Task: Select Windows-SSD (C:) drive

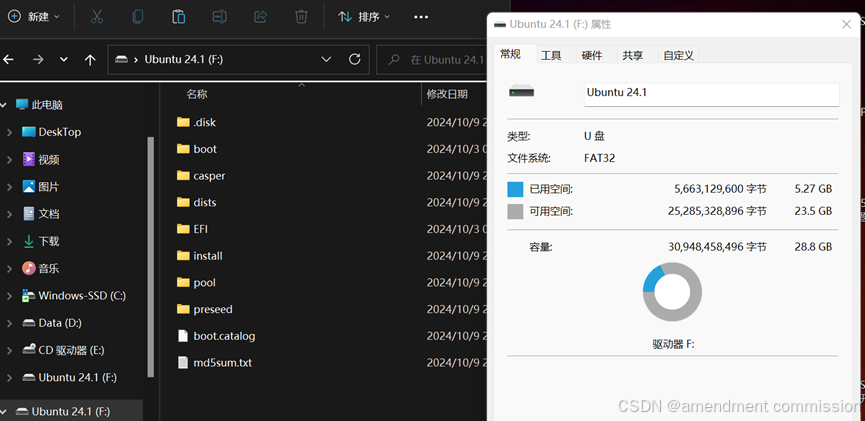Action: click(74, 296)
